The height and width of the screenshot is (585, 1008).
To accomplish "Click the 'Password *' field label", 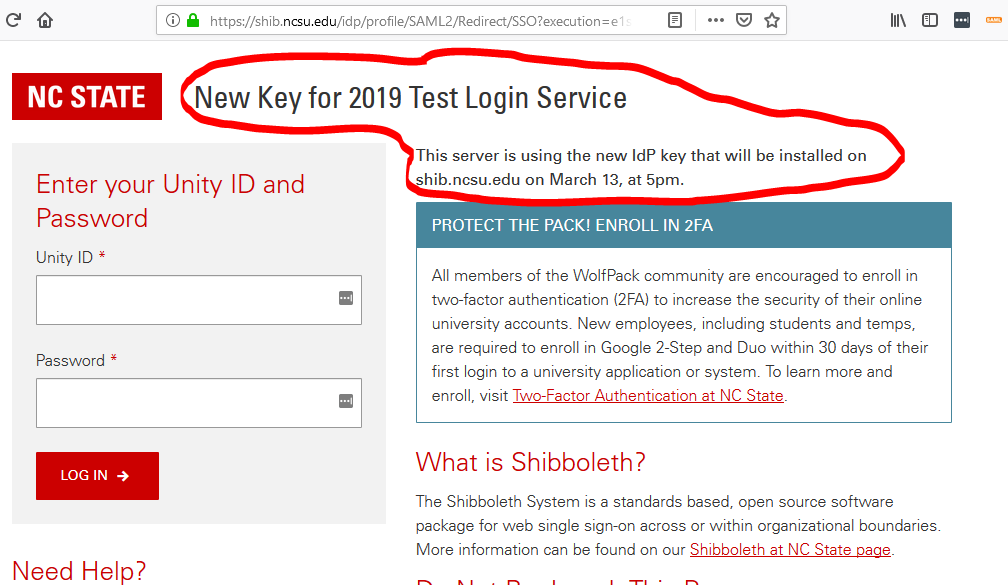I will 76,360.
